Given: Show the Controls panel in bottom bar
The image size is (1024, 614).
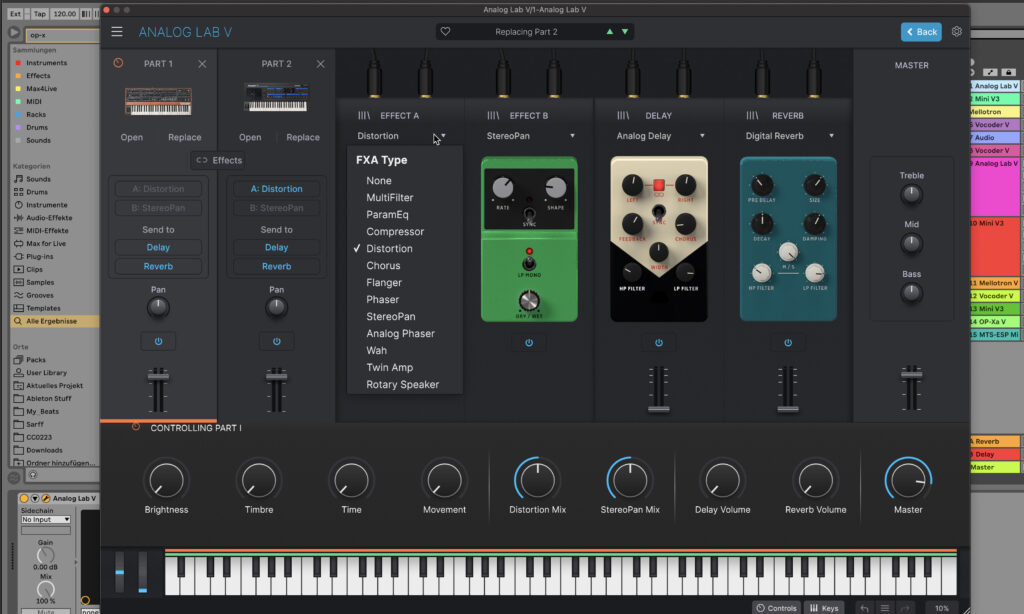Looking at the screenshot, I should click(x=776, y=608).
